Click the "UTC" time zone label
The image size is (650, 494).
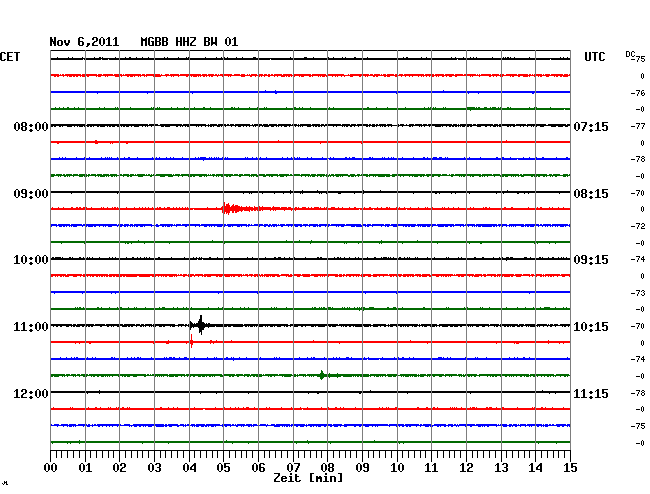(x=594, y=57)
